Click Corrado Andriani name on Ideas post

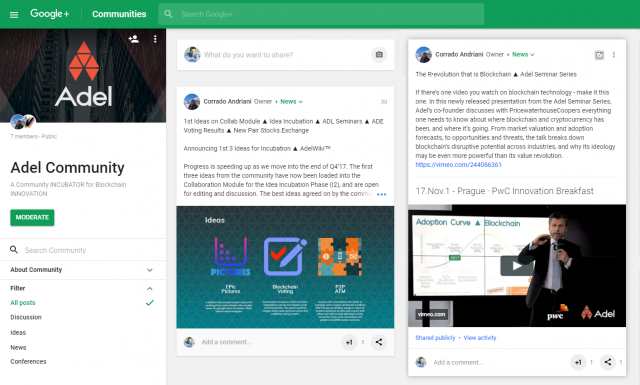coord(227,102)
